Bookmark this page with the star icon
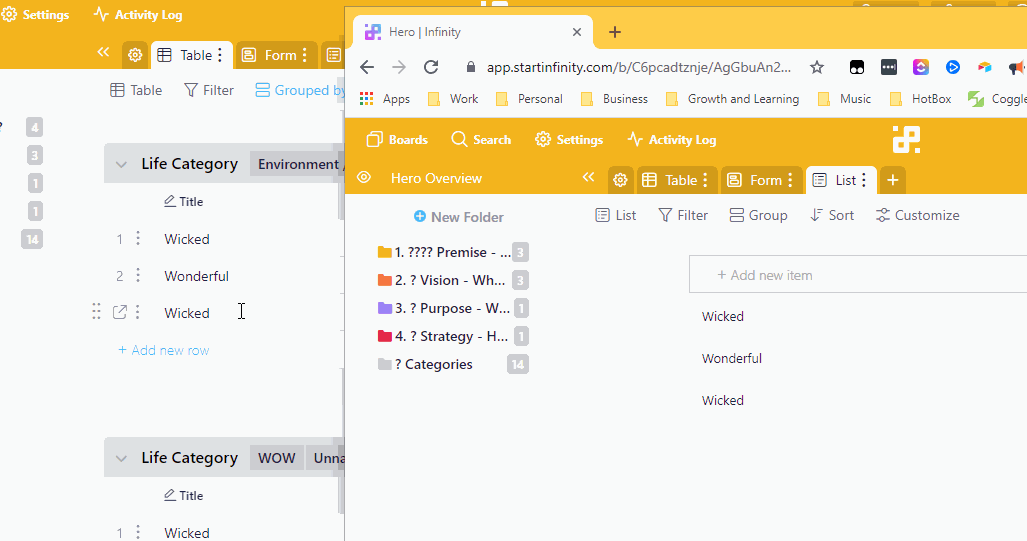Image resolution: width=1027 pixels, height=541 pixels. point(817,67)
